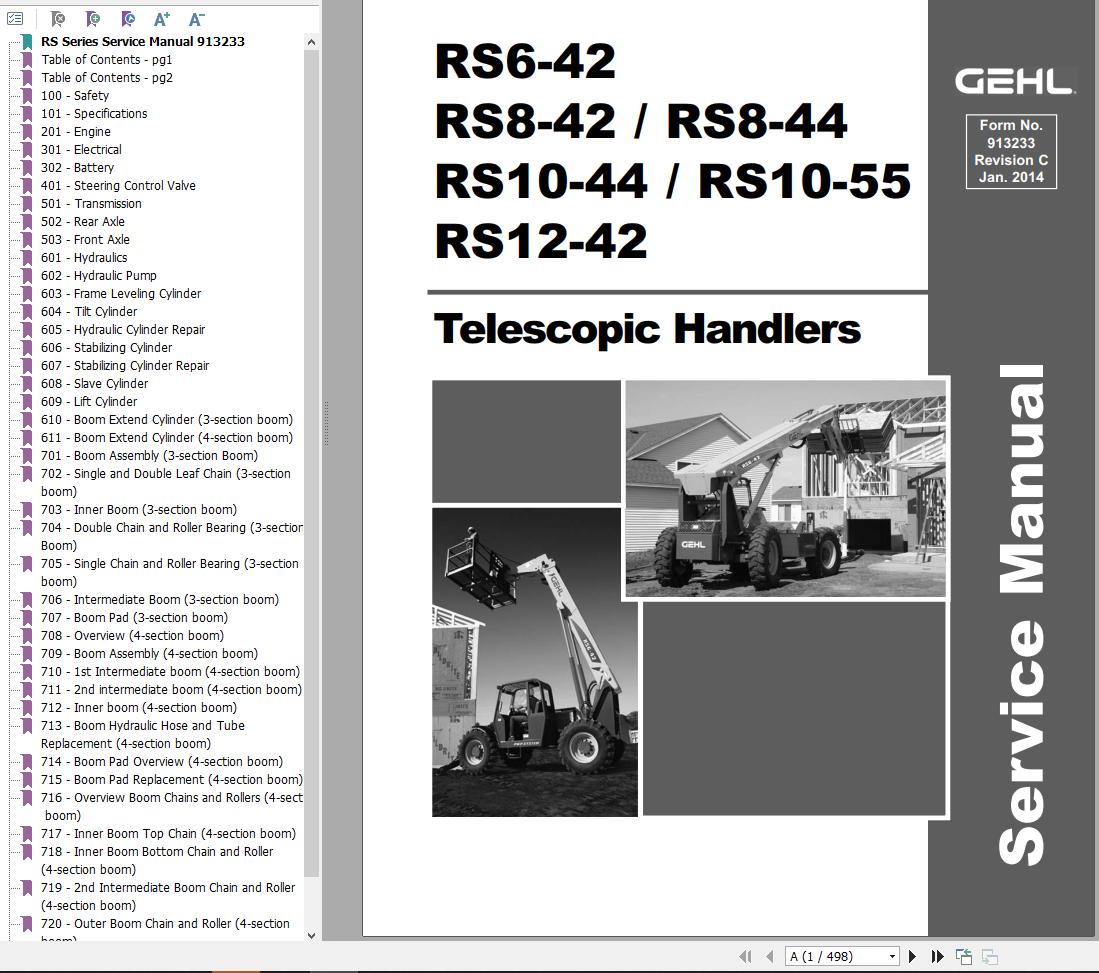Go to the next page
Viewport: 1099px width, 973px height.
(x=912, y=956)
